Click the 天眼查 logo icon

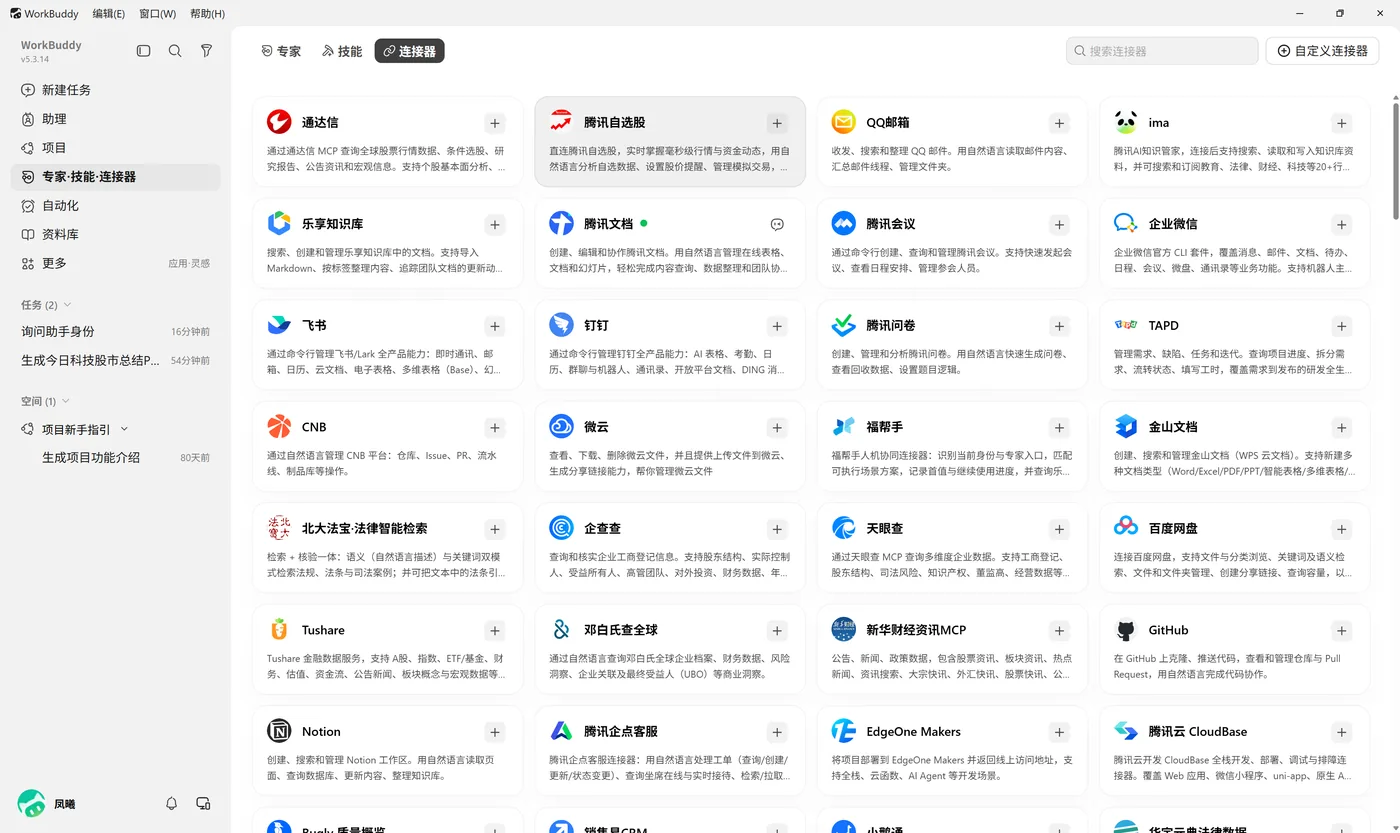[844, 528]
